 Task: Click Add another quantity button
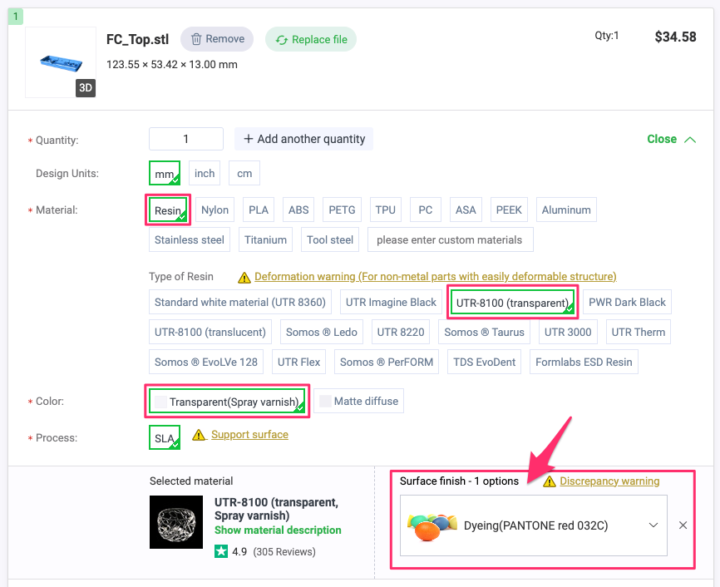coord(303,139)
